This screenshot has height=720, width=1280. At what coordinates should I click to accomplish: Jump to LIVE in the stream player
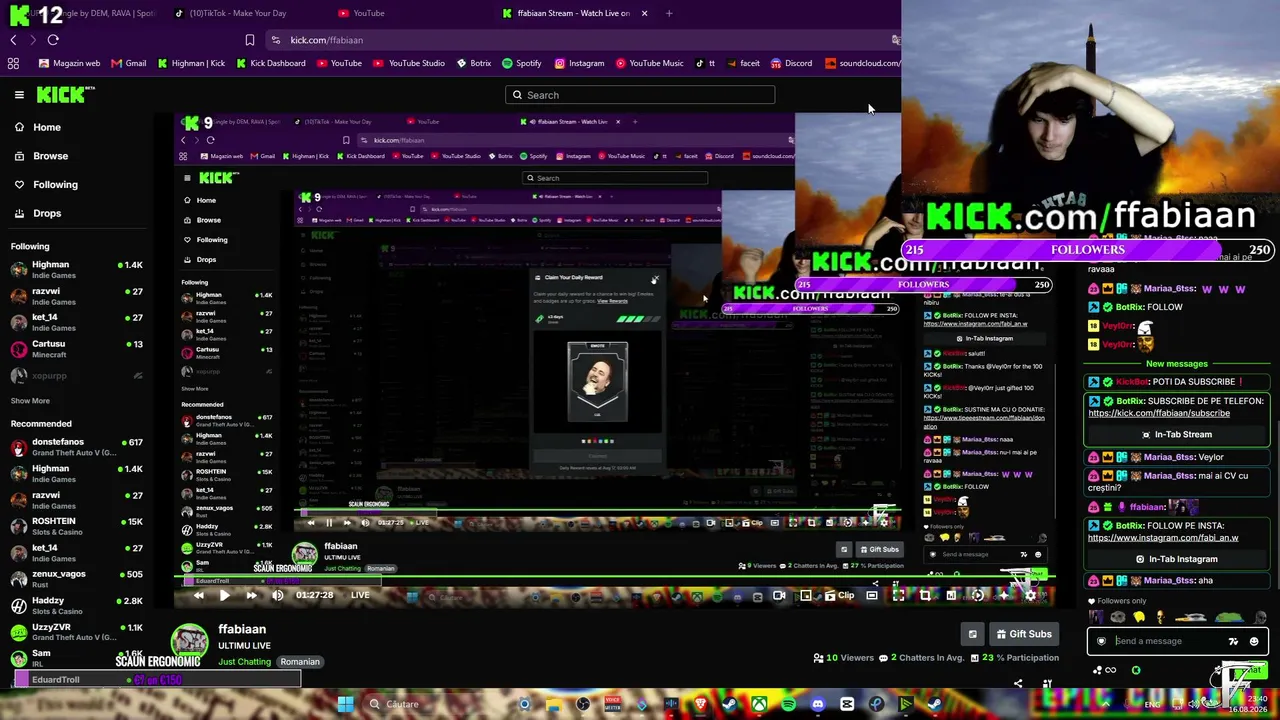[360, 595]
